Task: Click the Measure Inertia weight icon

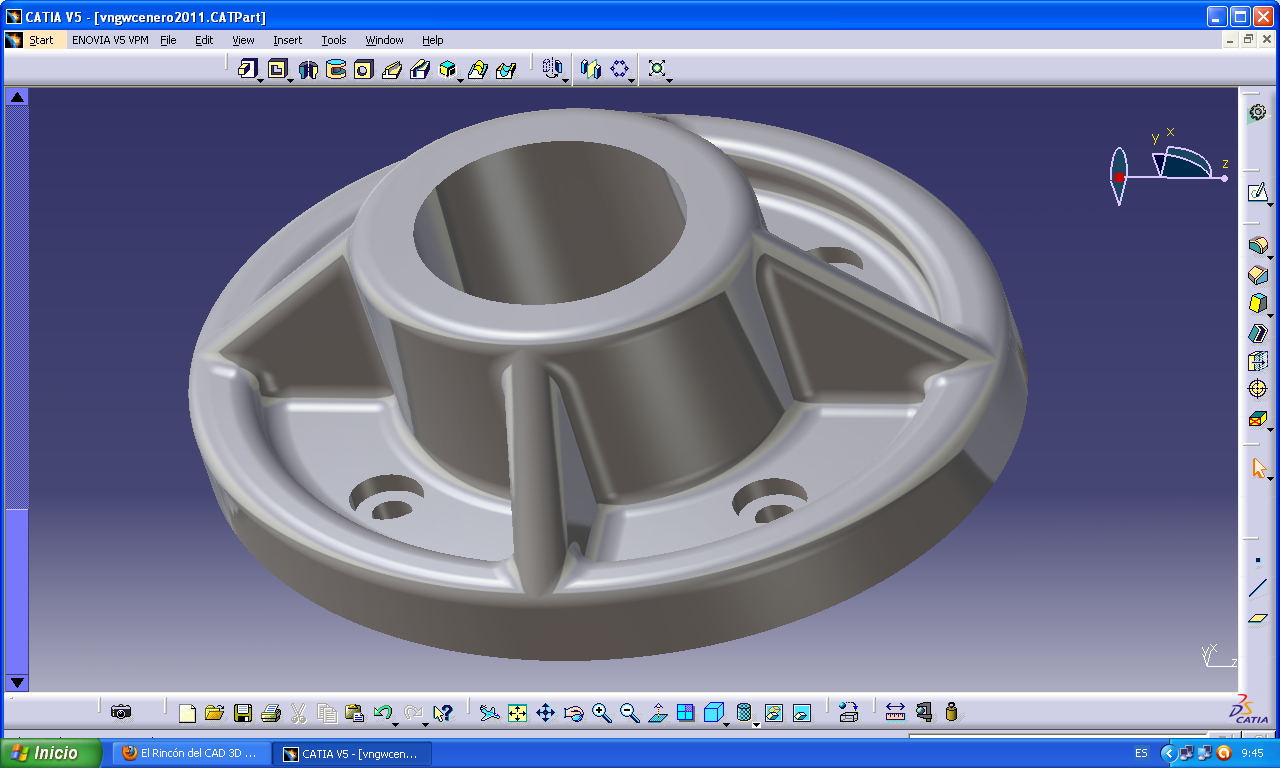Action: [951, 712]
